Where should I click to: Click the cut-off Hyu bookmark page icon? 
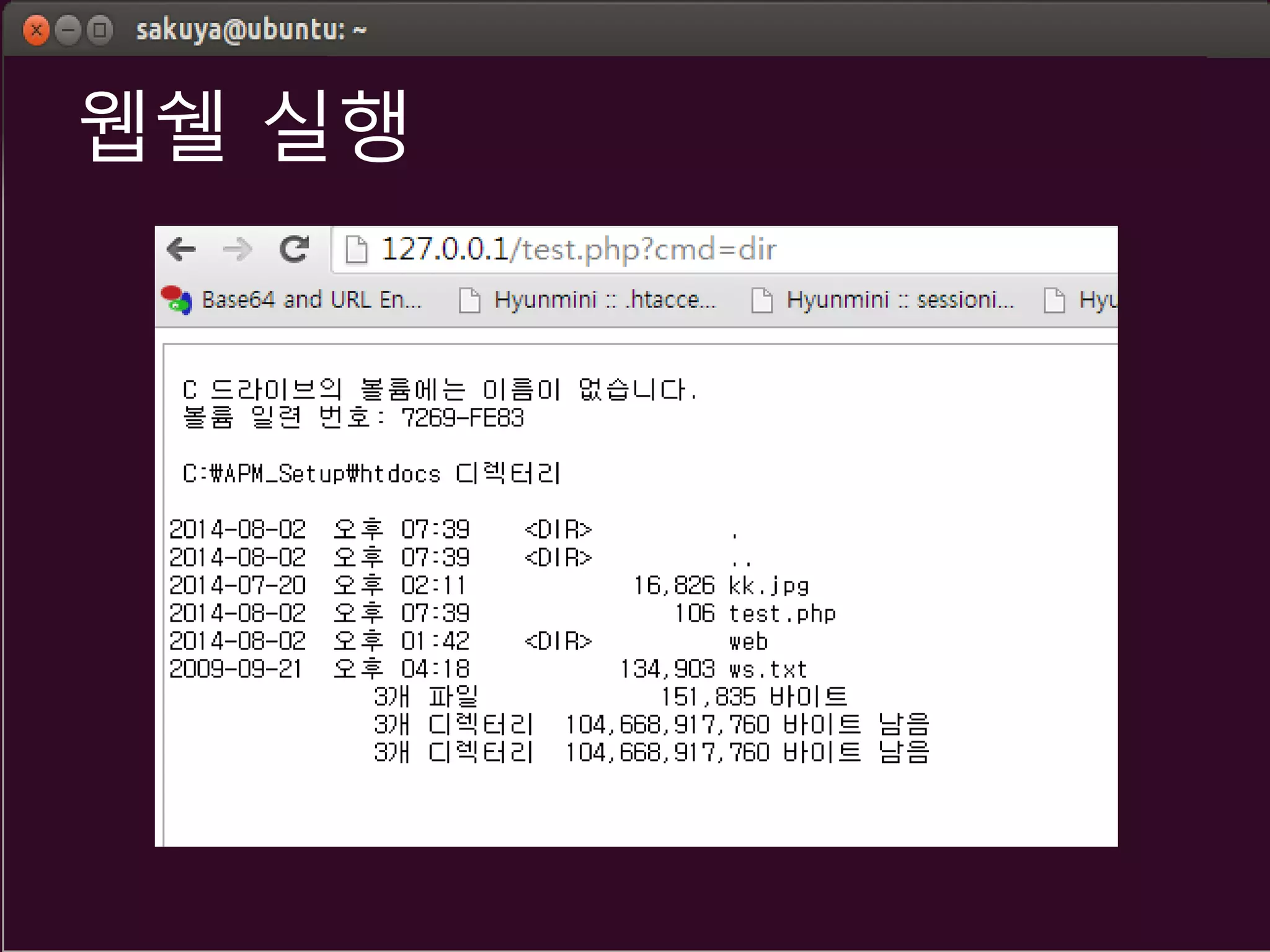[1054, 301]
